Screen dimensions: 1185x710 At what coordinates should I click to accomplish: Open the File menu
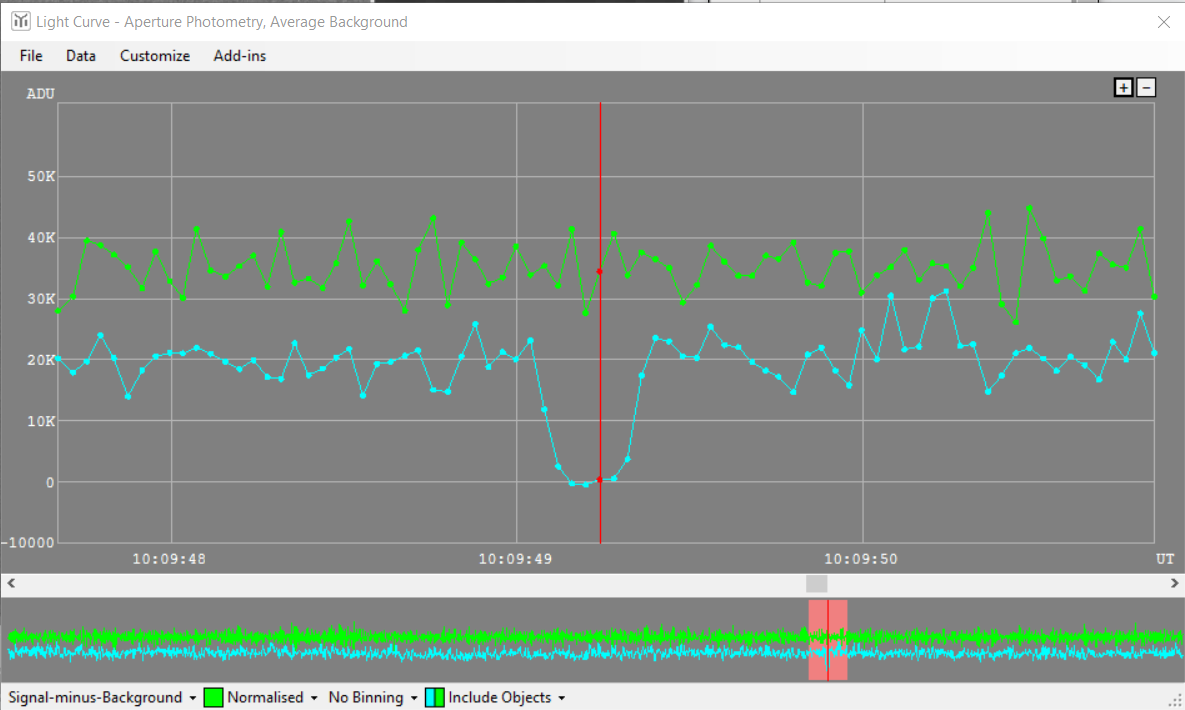31,56
